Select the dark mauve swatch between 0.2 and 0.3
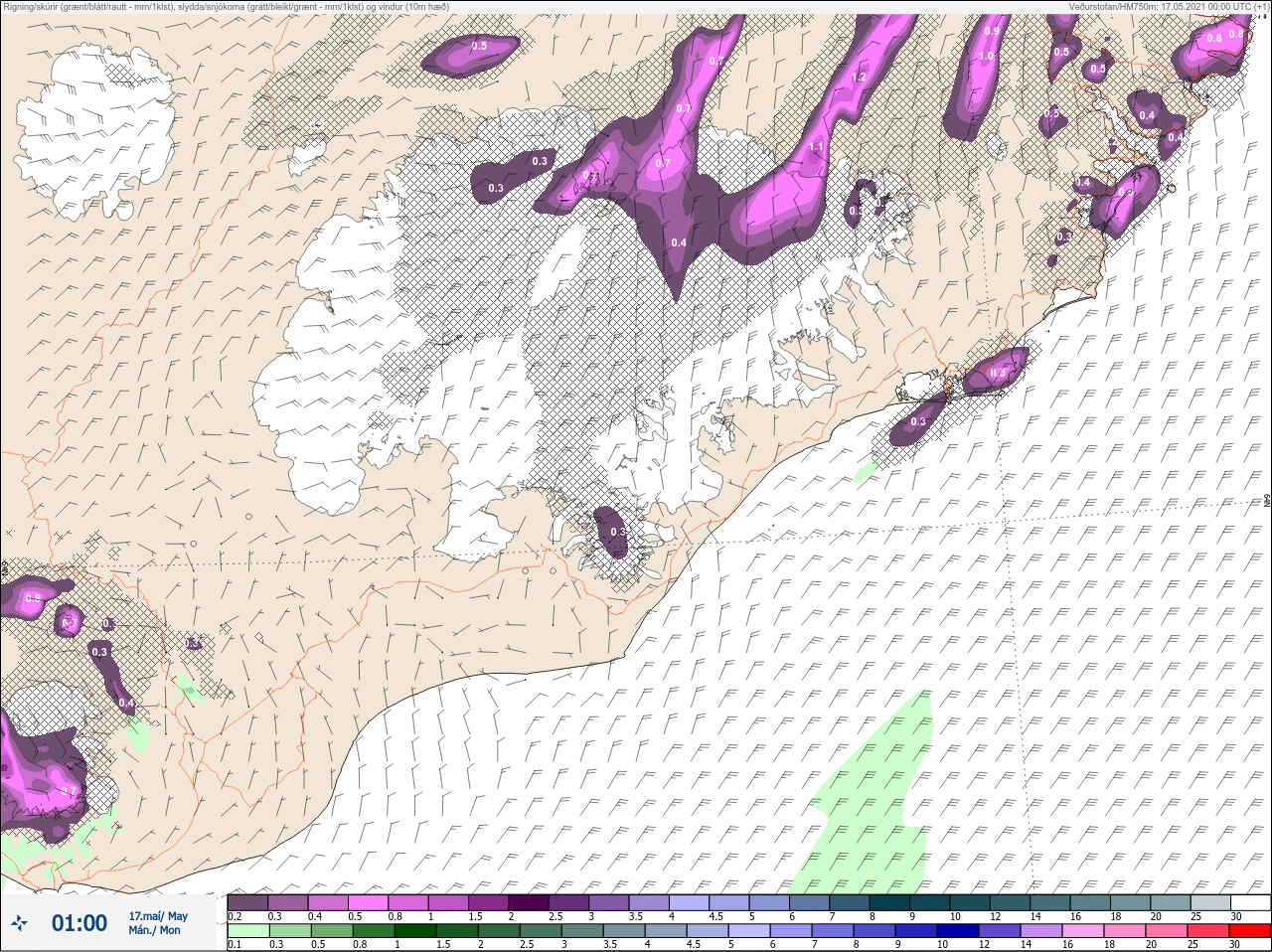The image size is (1272, 952). [x=248, y=902]
